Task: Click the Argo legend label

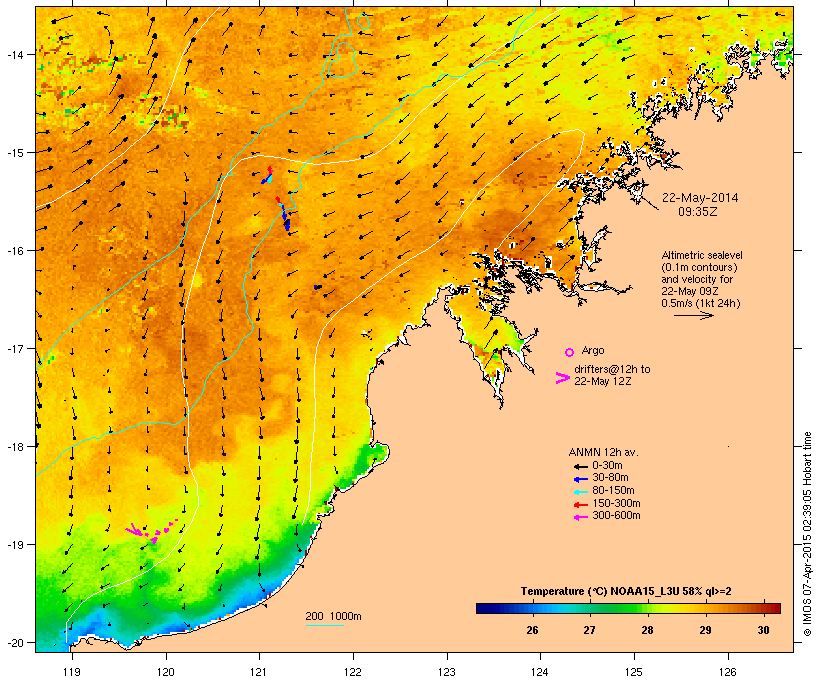Action: [x=593, y=350]
